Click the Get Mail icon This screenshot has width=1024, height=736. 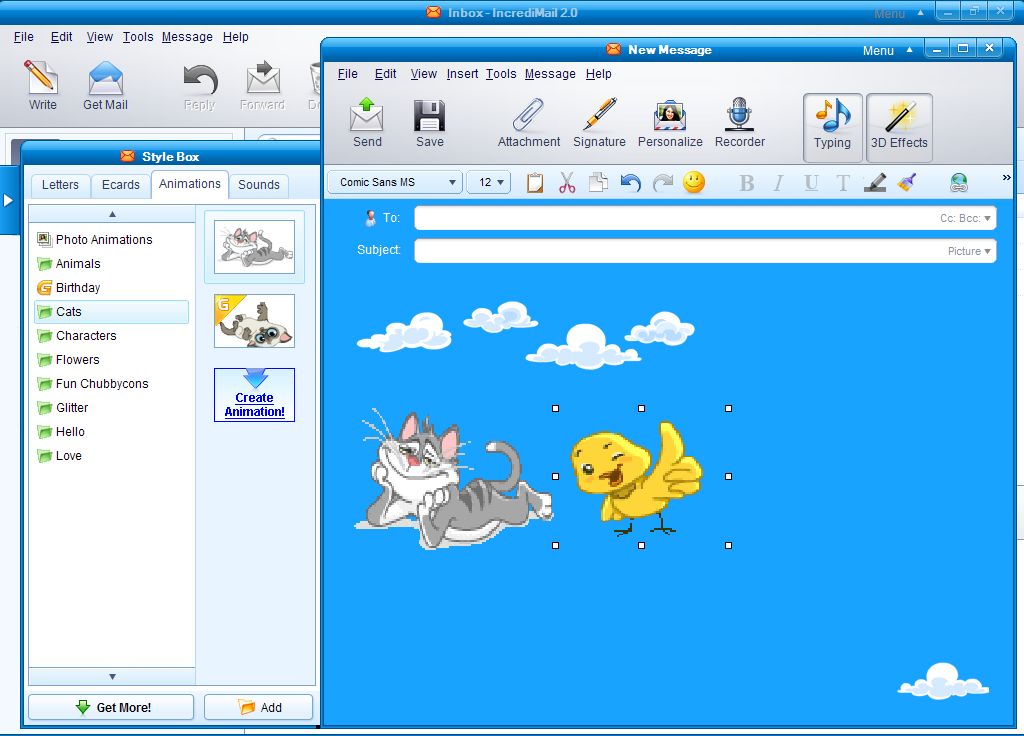(x=105, y=85)
